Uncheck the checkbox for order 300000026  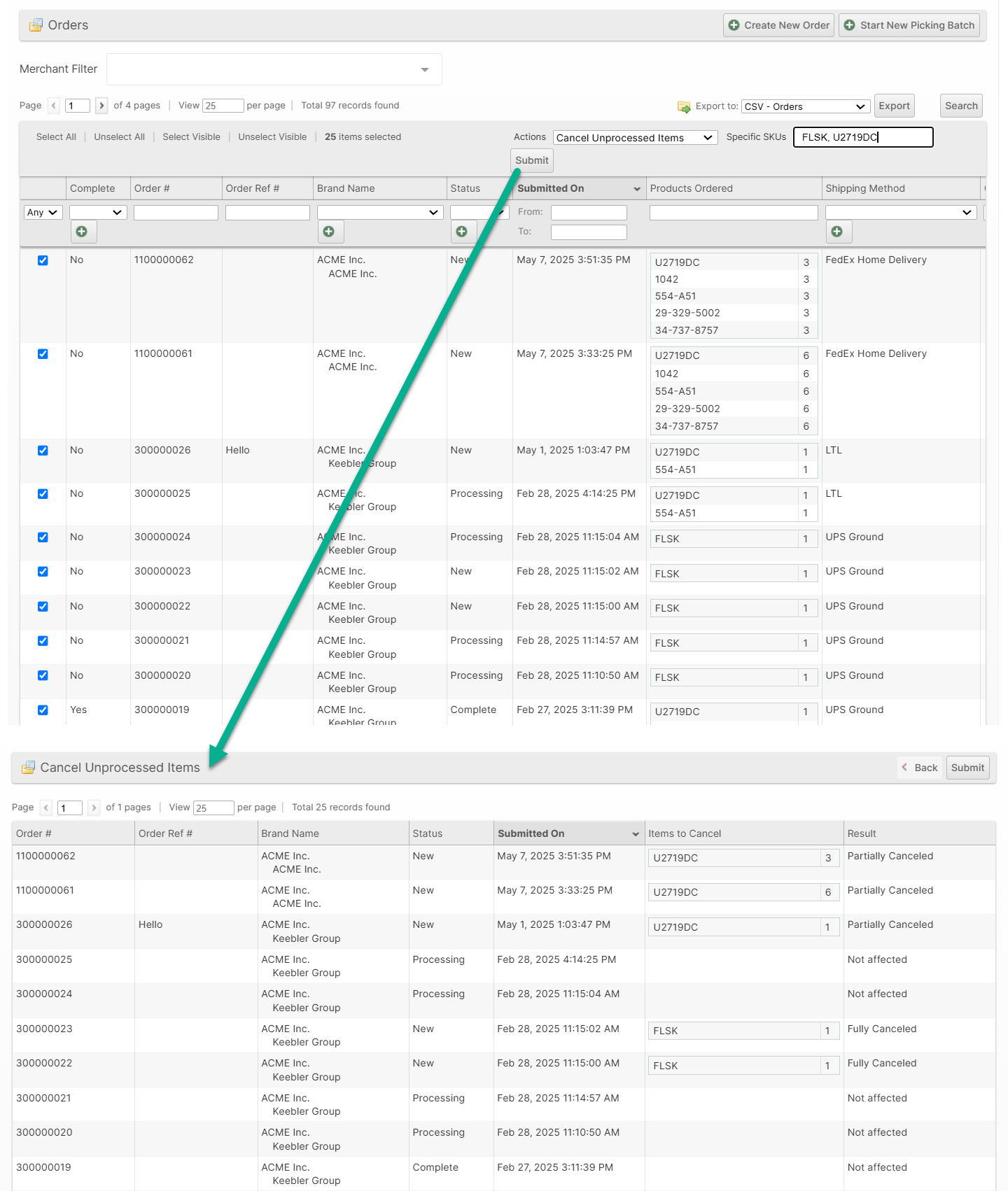coord(43,451)
